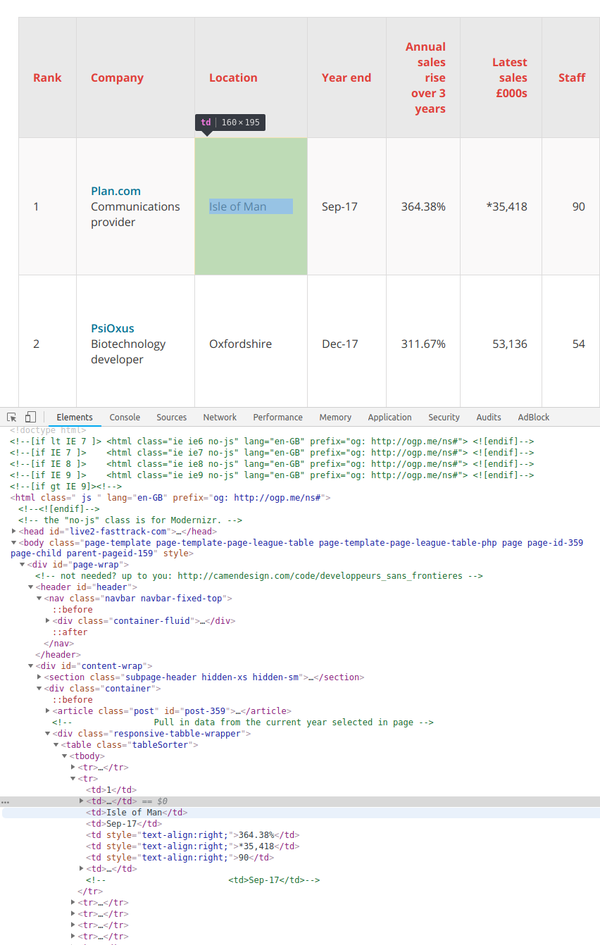The image size is (600, 945).
Task: Select the ::before pseudo-element under nav
Action: click(x=72, y=609)
